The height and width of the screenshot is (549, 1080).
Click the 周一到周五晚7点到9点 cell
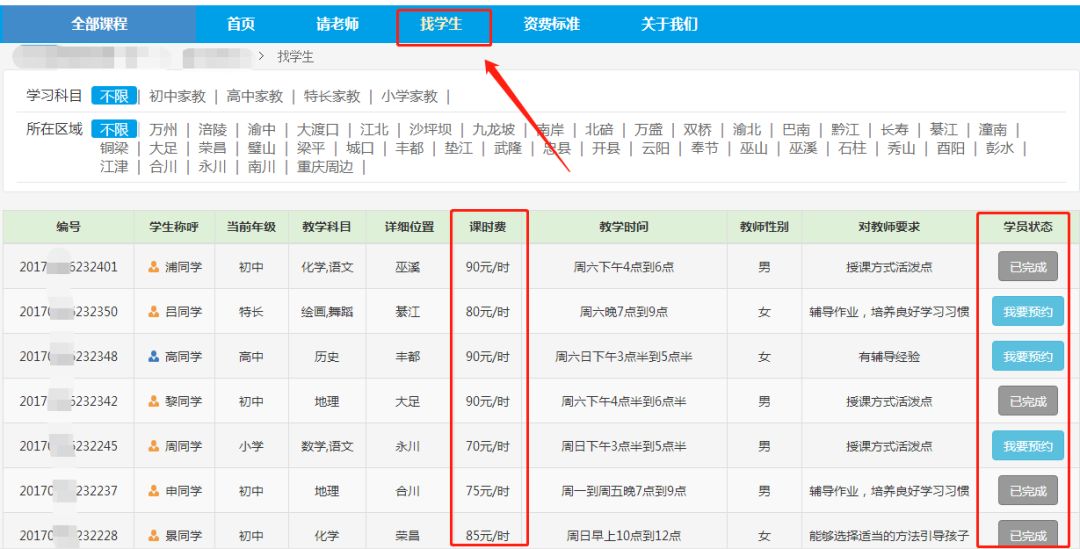tap(623, 490)
